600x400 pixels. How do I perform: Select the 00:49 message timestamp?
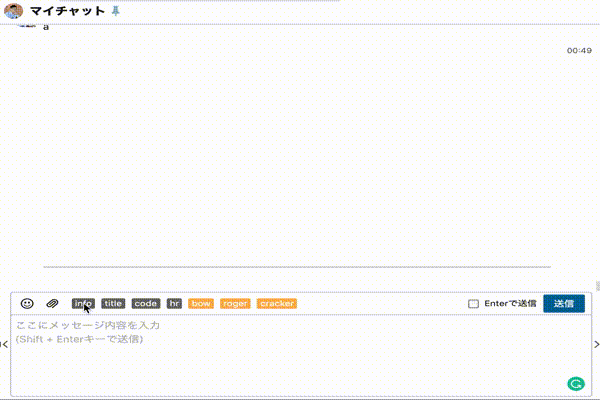click(x=579, y=51)
